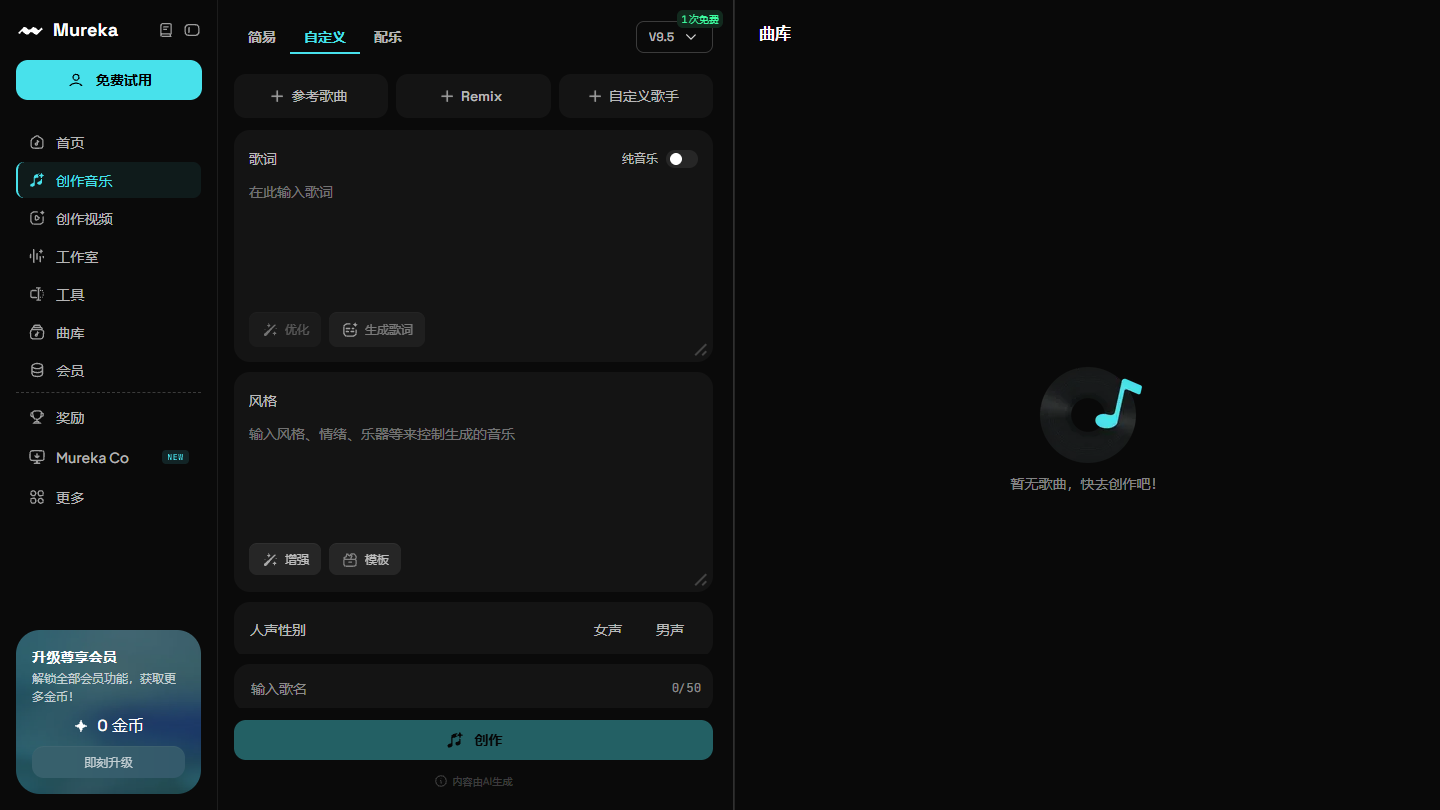Open 创作视频 video creation

(x=108, y=219)
